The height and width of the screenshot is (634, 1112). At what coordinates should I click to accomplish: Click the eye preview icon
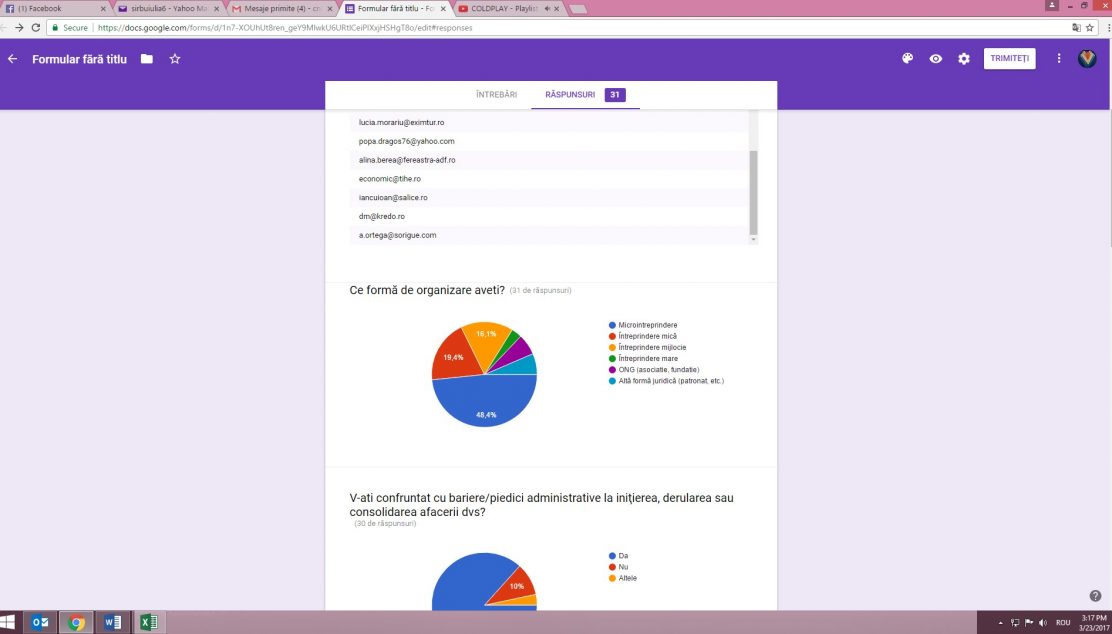pyautogui.click(x=935, y=59)
